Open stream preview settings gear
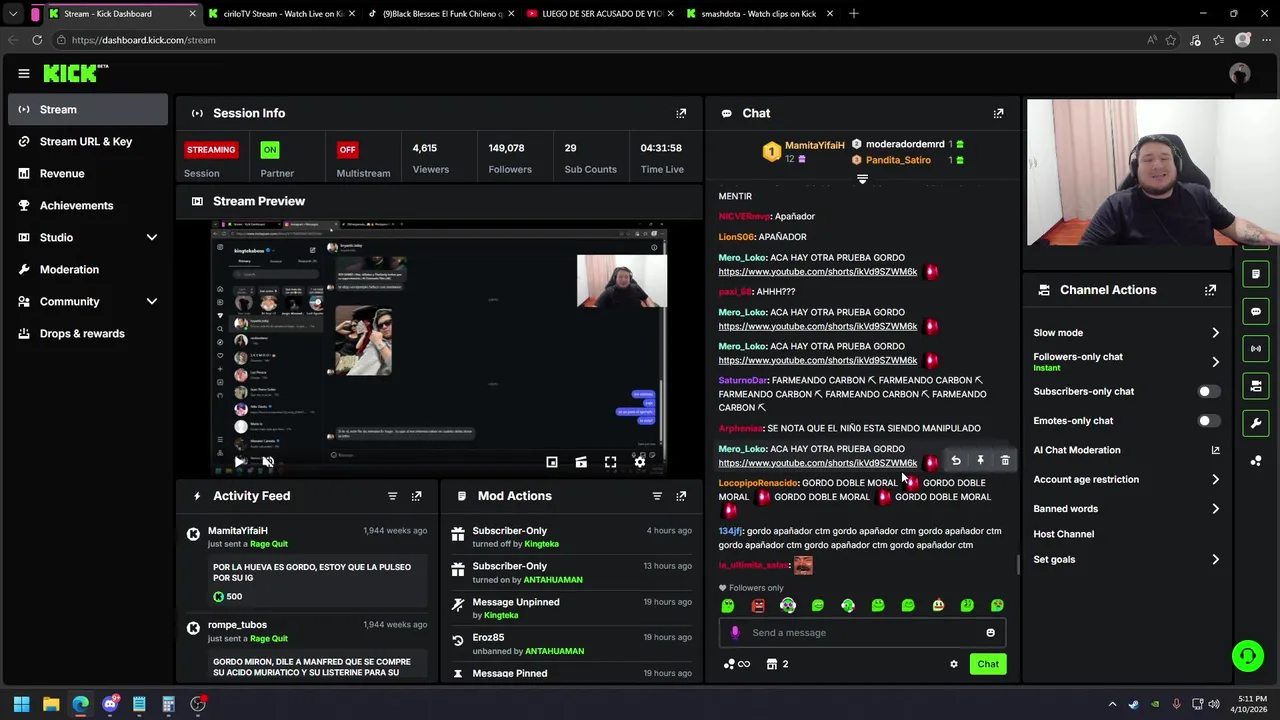Viewport: 1280px width, 720px height. coord(640,462)
